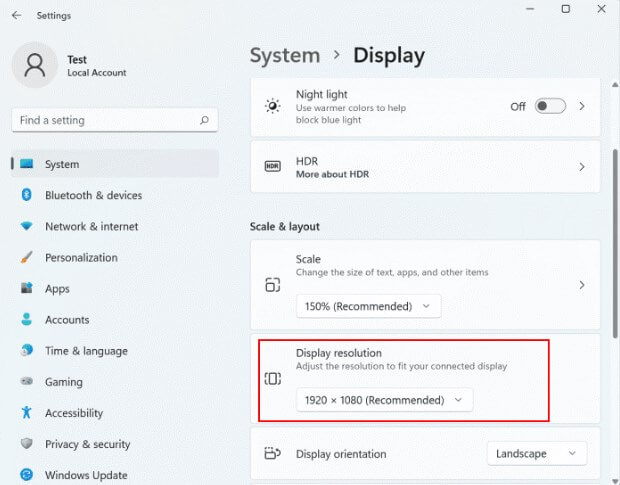620x485 pixels.
Task: Select Apps in the sidebar
Action: (x=57, y=289)
